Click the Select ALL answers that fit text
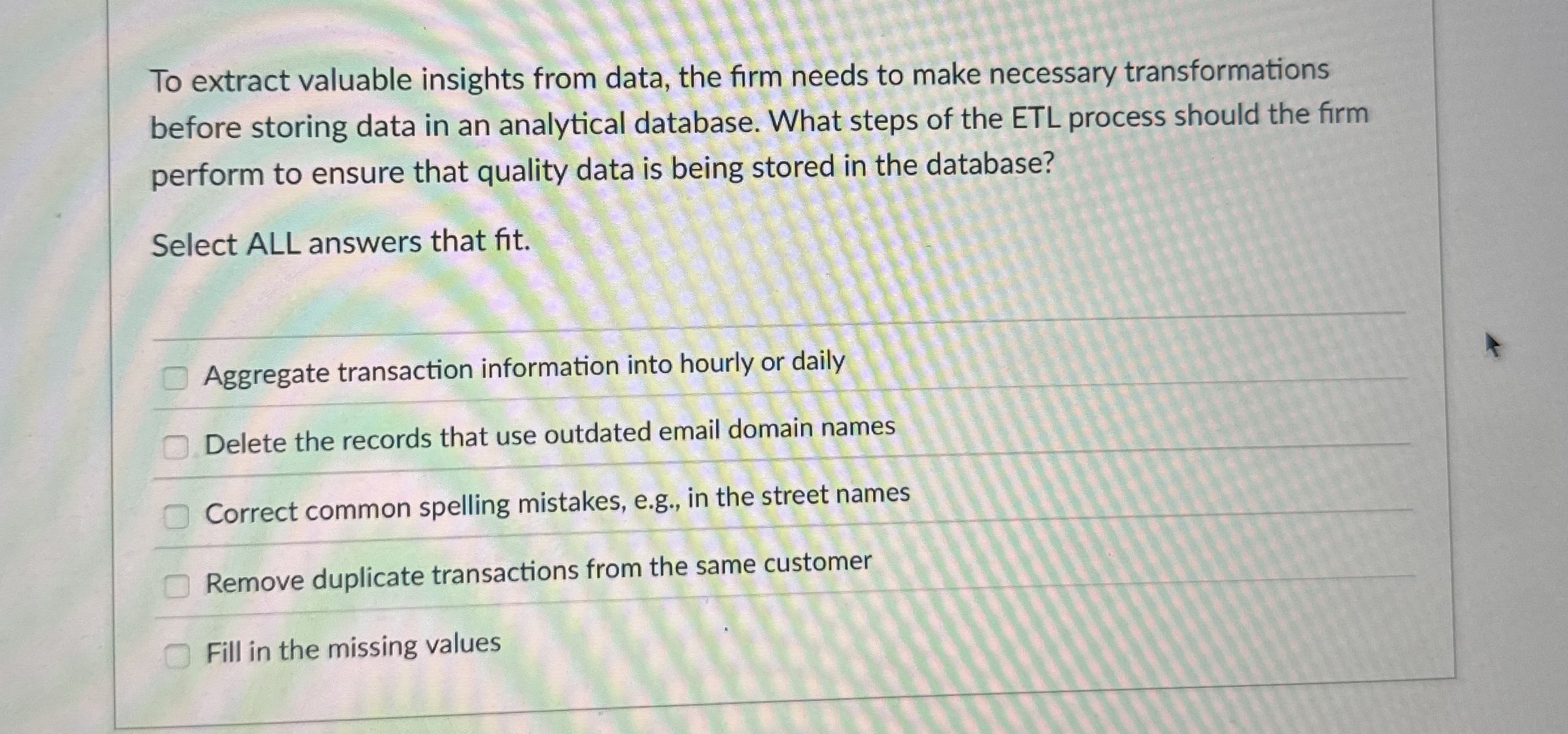1568x734 pixels. tap(340, 243)
